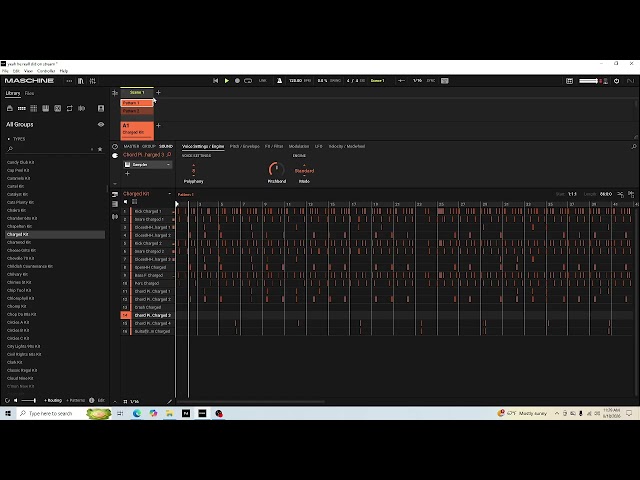Click the Library search field
Viewport: 640px width, 480px height.
[x=49, y=149]
